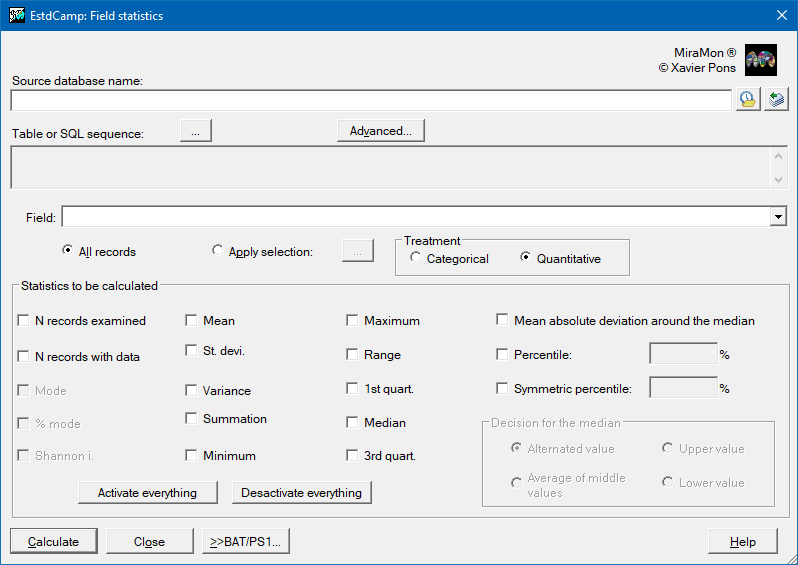
Task: Choose the Apply selection radio option
Action: tap(218, 252)
